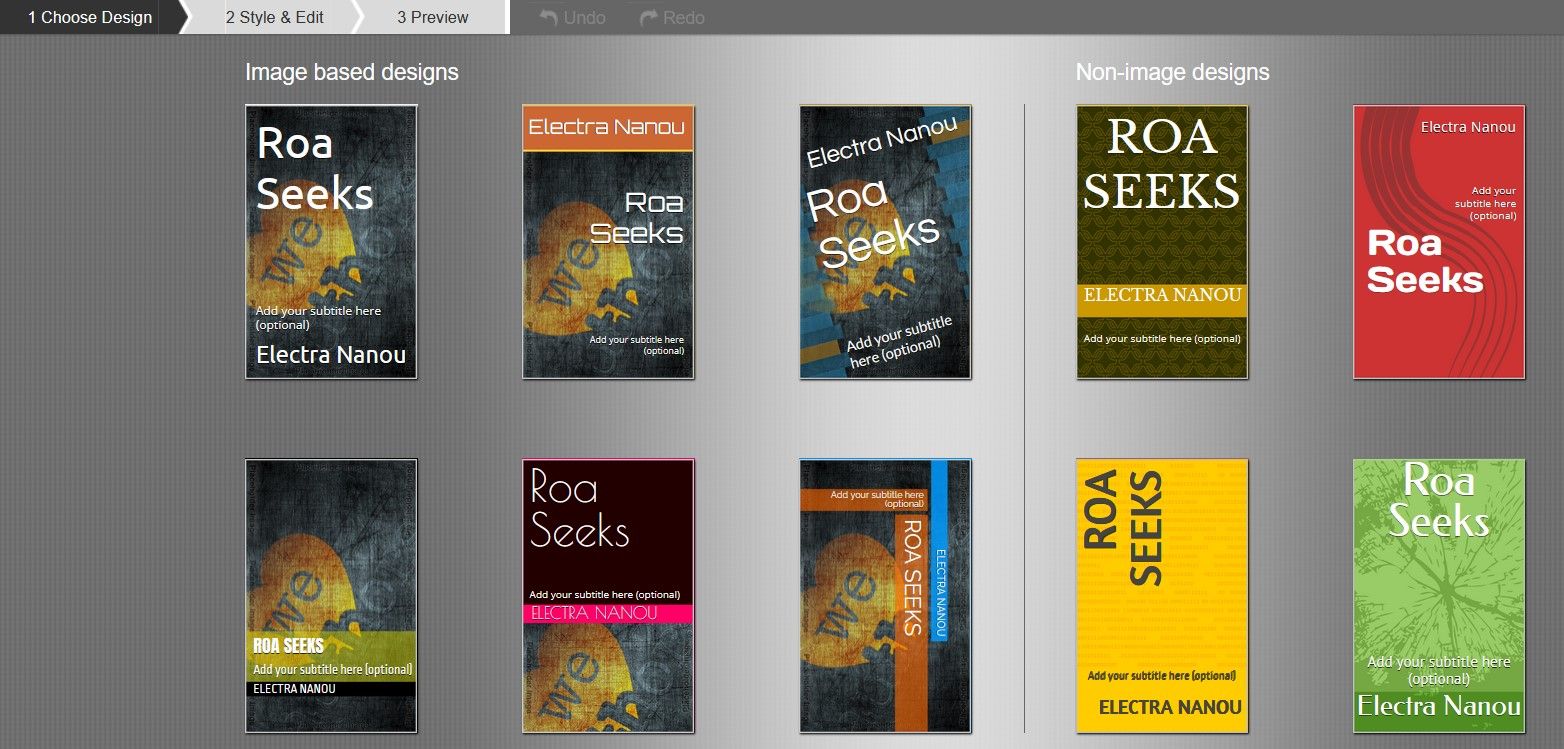Pick the cover with vertical orange and blue bars
1564x749 pixels.
pos(885,596)
